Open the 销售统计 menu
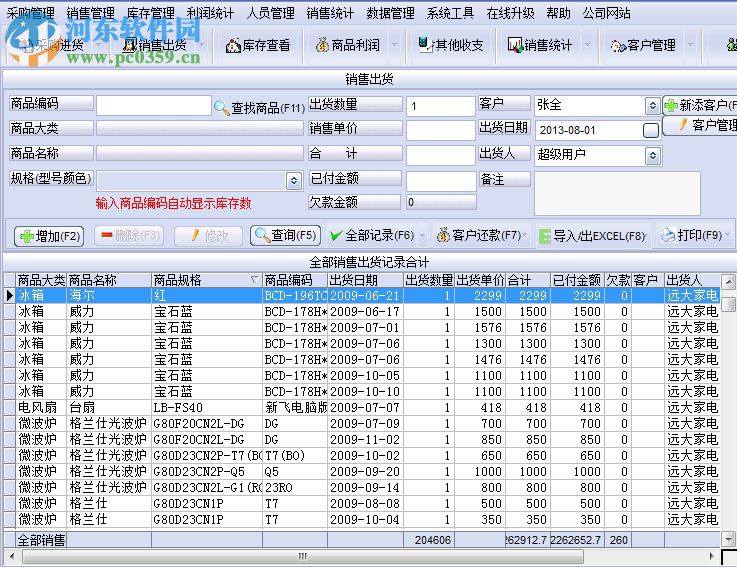Screen dimensions: 737x567 pos(330,13)
